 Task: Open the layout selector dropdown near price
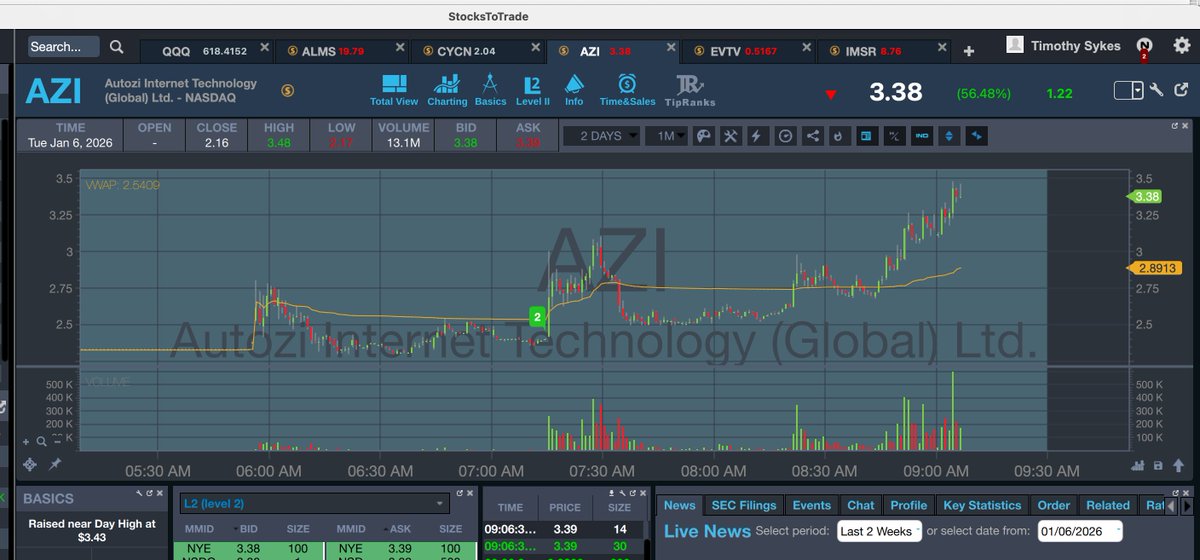(1129, 91)
